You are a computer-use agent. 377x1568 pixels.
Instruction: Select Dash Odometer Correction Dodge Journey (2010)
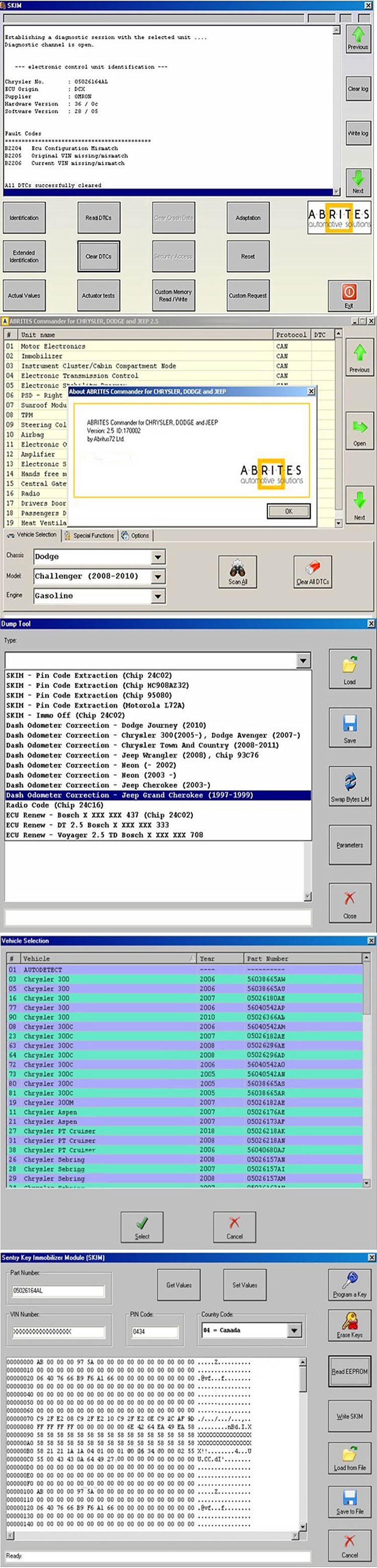click(158, 725)
